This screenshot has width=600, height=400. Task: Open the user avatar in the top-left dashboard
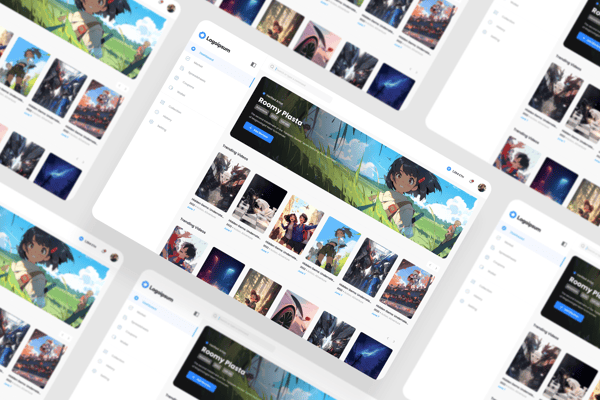point(171,8)
